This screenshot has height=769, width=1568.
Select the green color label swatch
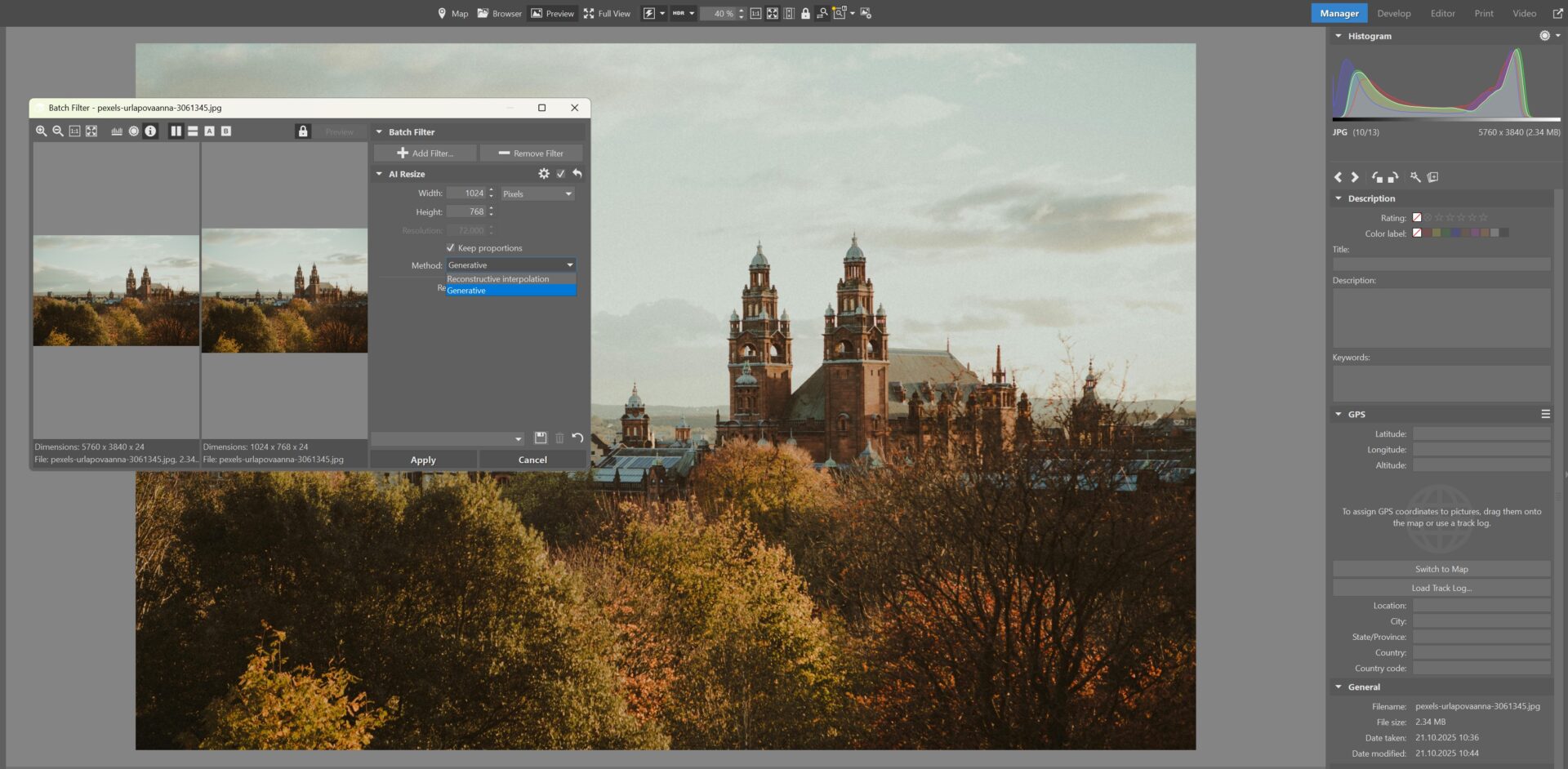click(x=1446, y=233)
